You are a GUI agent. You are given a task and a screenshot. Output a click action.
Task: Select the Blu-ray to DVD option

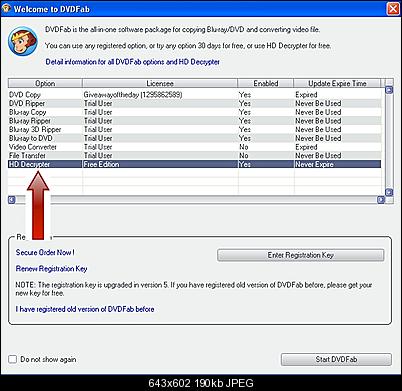(194, 138)
